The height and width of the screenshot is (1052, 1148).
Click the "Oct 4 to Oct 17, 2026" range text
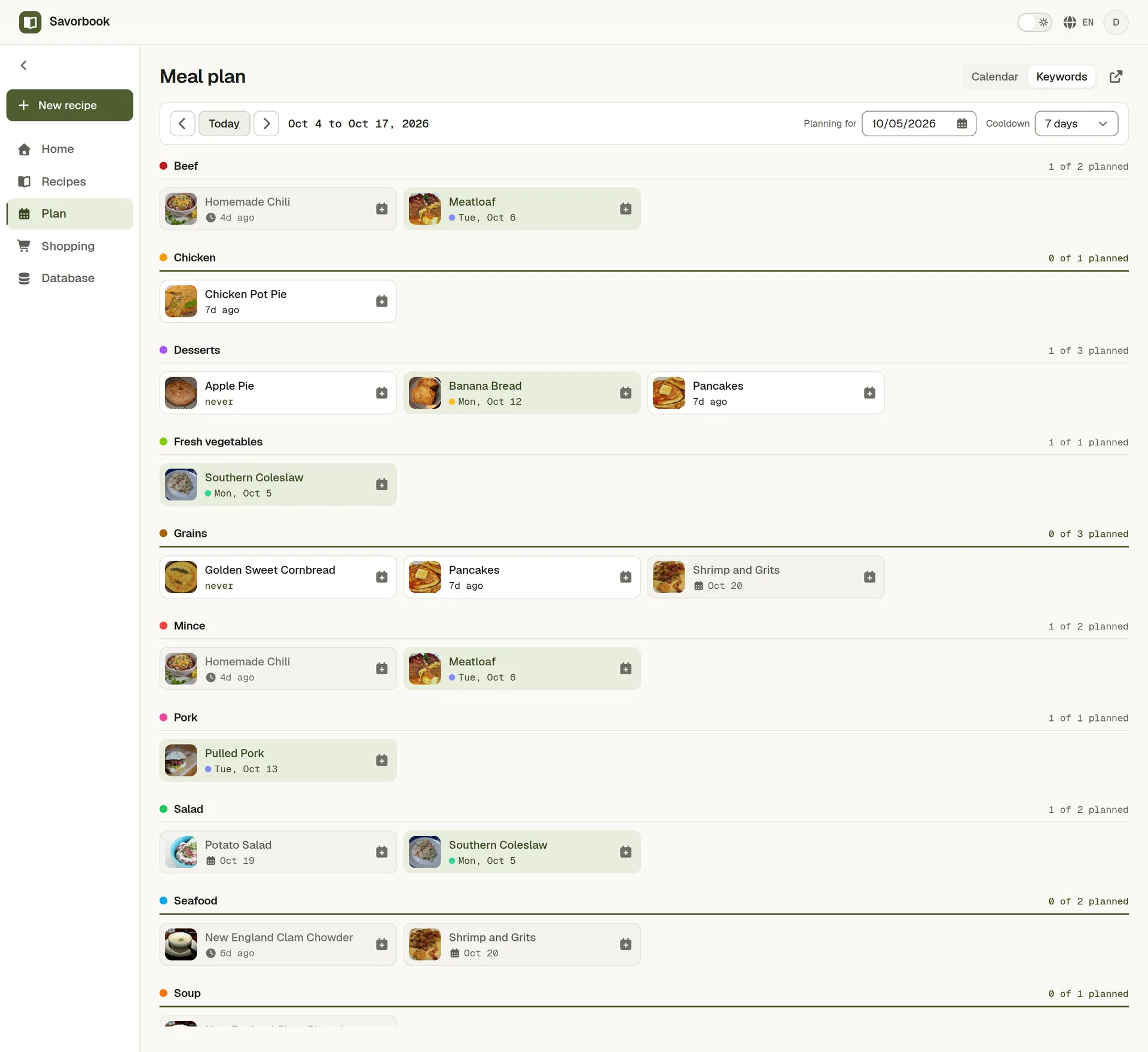coord(358,124)
